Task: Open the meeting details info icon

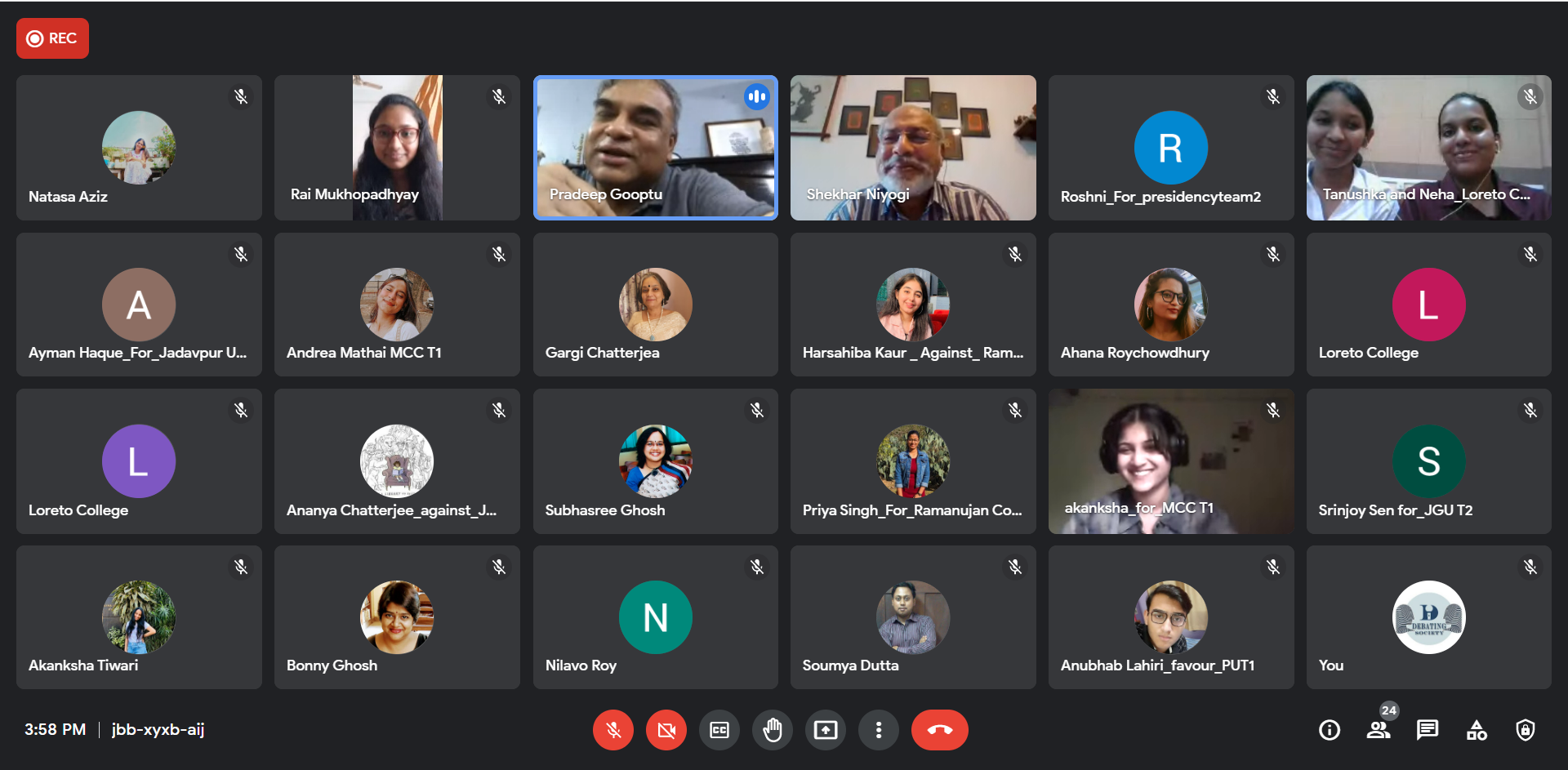Action: click(1330, 730)
